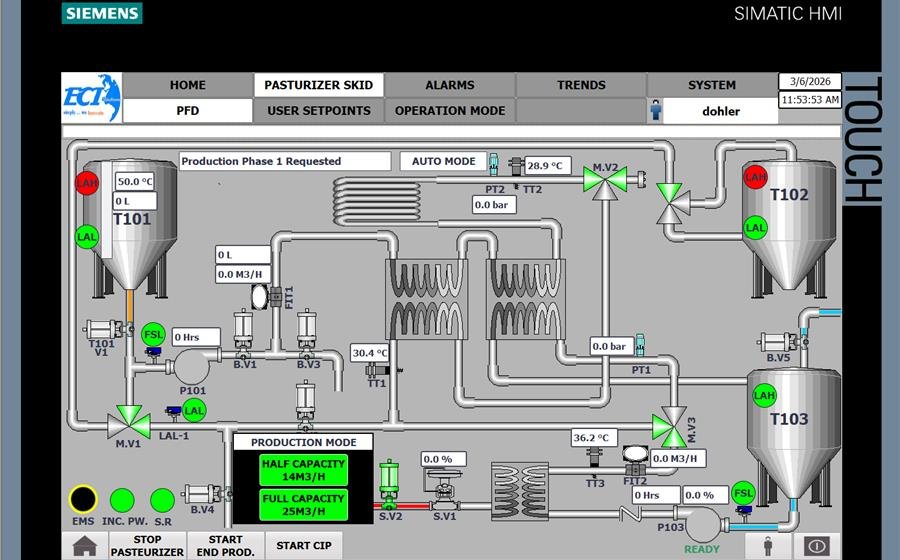Viewport: 900px width, 560px height.
Task: Click the red LAH indicator on T102
Action: (755, 177)
